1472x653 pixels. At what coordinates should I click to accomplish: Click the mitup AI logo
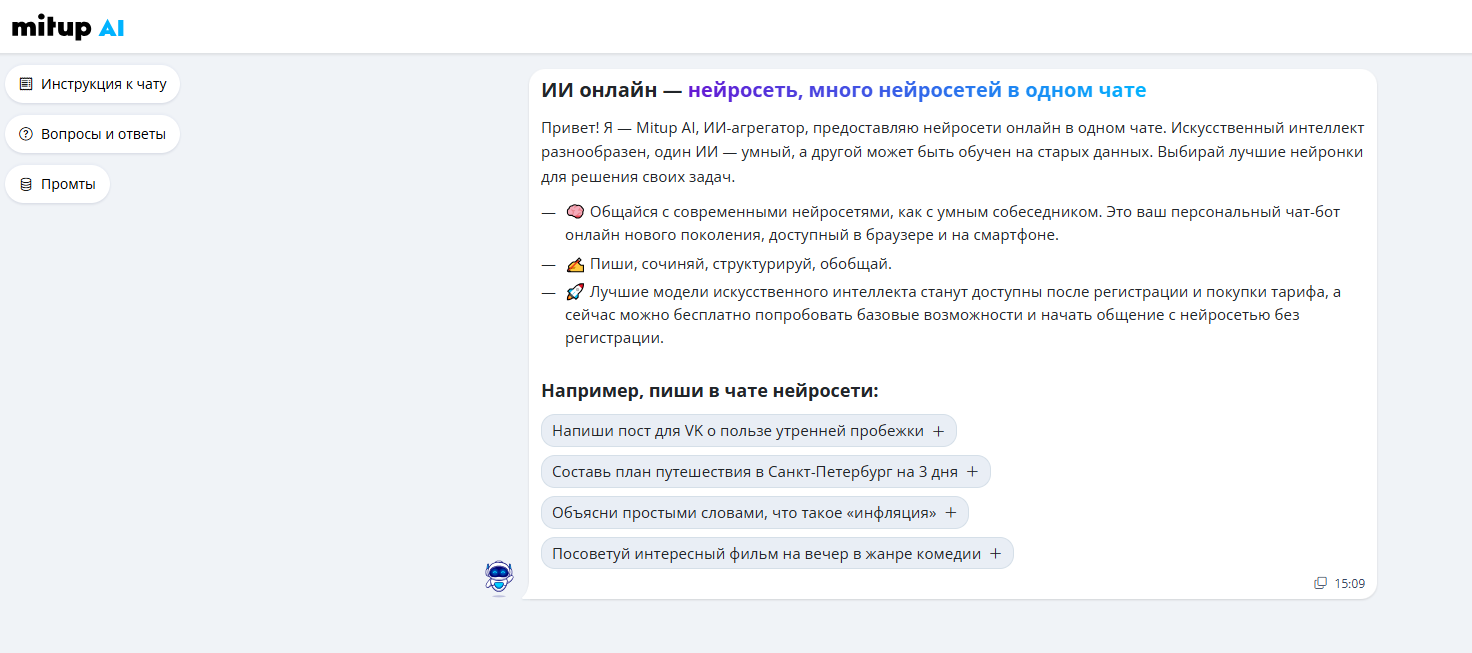point(68,28)
